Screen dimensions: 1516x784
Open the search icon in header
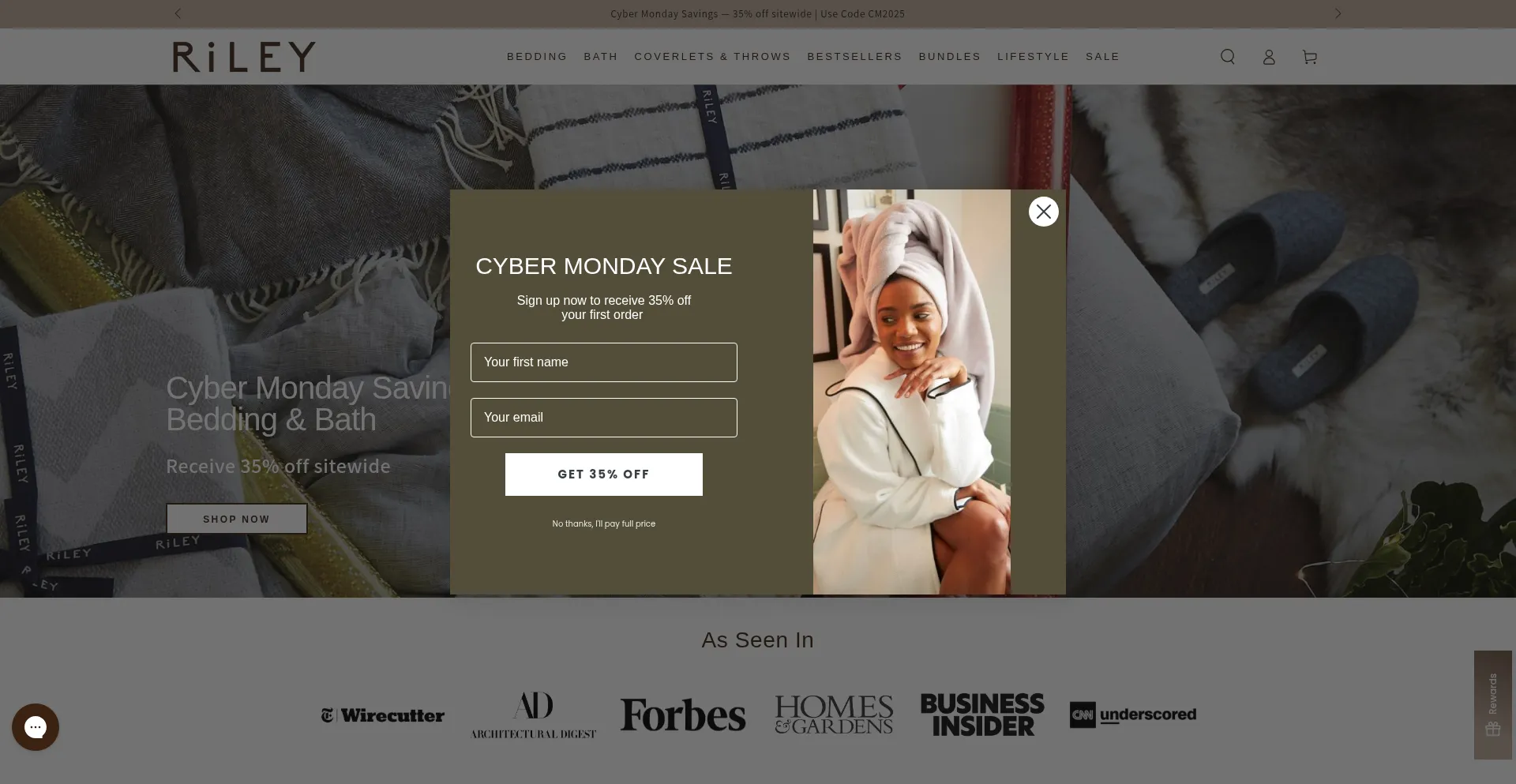pos(1227,57)
